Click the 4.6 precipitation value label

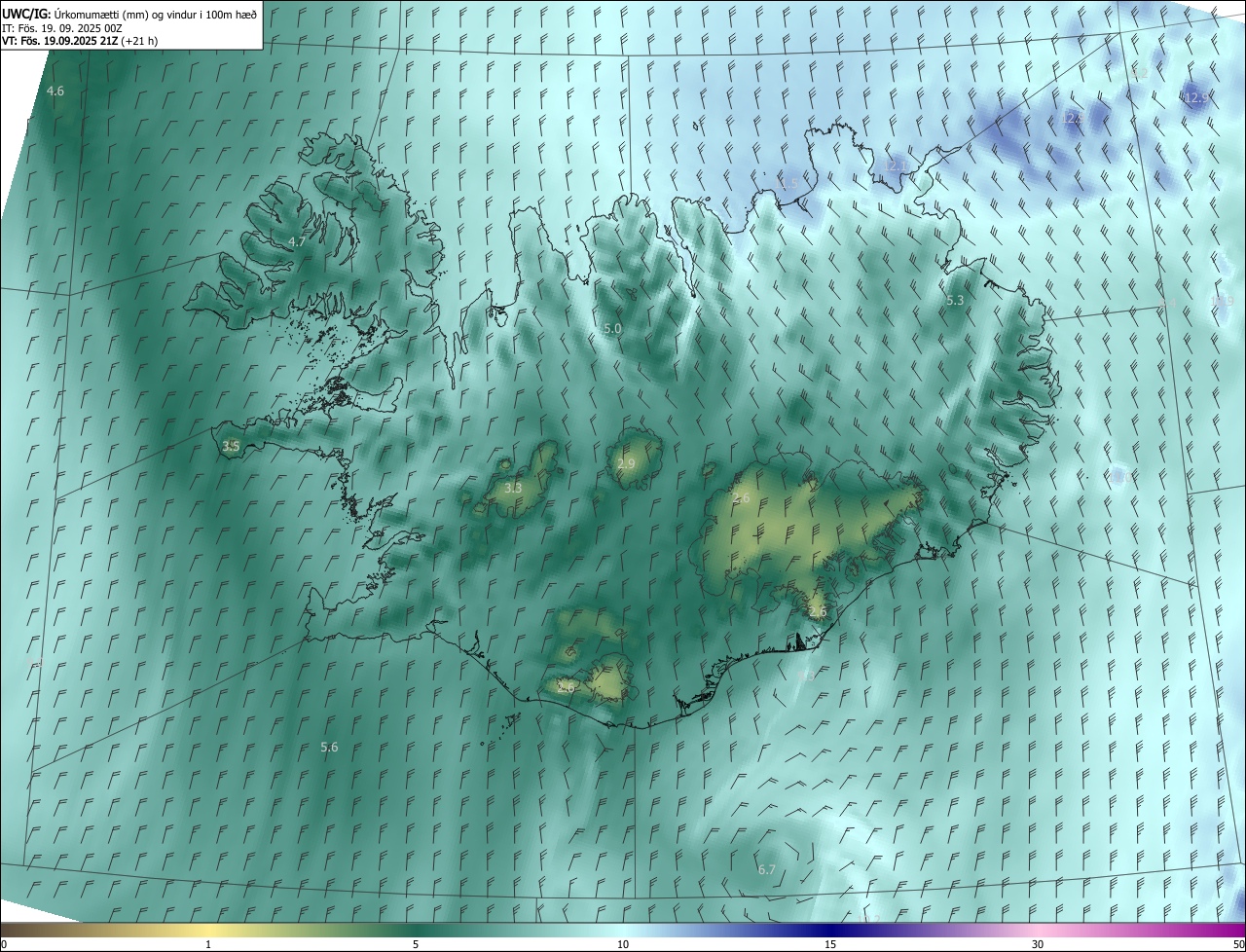tap(55, 92)
